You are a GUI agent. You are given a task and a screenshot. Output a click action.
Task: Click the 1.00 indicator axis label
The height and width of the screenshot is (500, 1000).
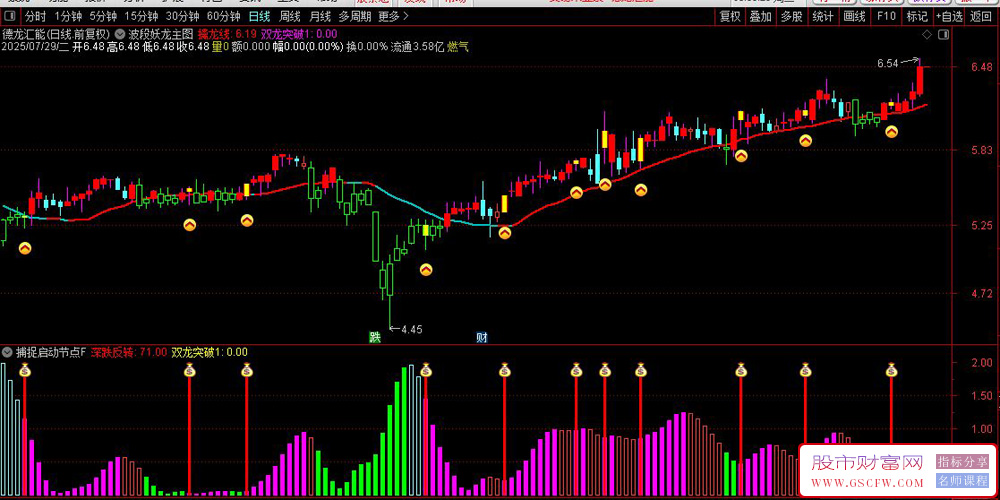[980, 429]
